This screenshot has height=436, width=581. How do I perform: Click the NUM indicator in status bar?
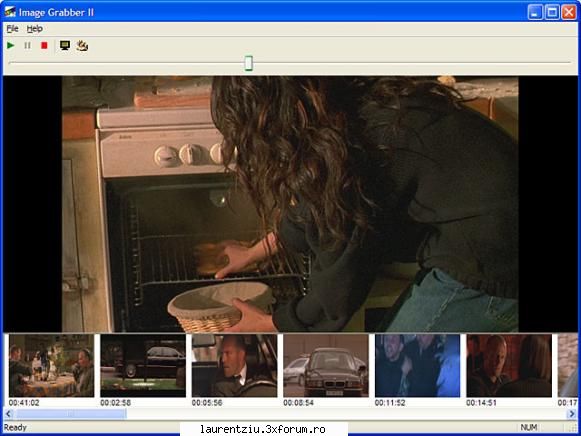pyautogui.click(x=529, y=427)
